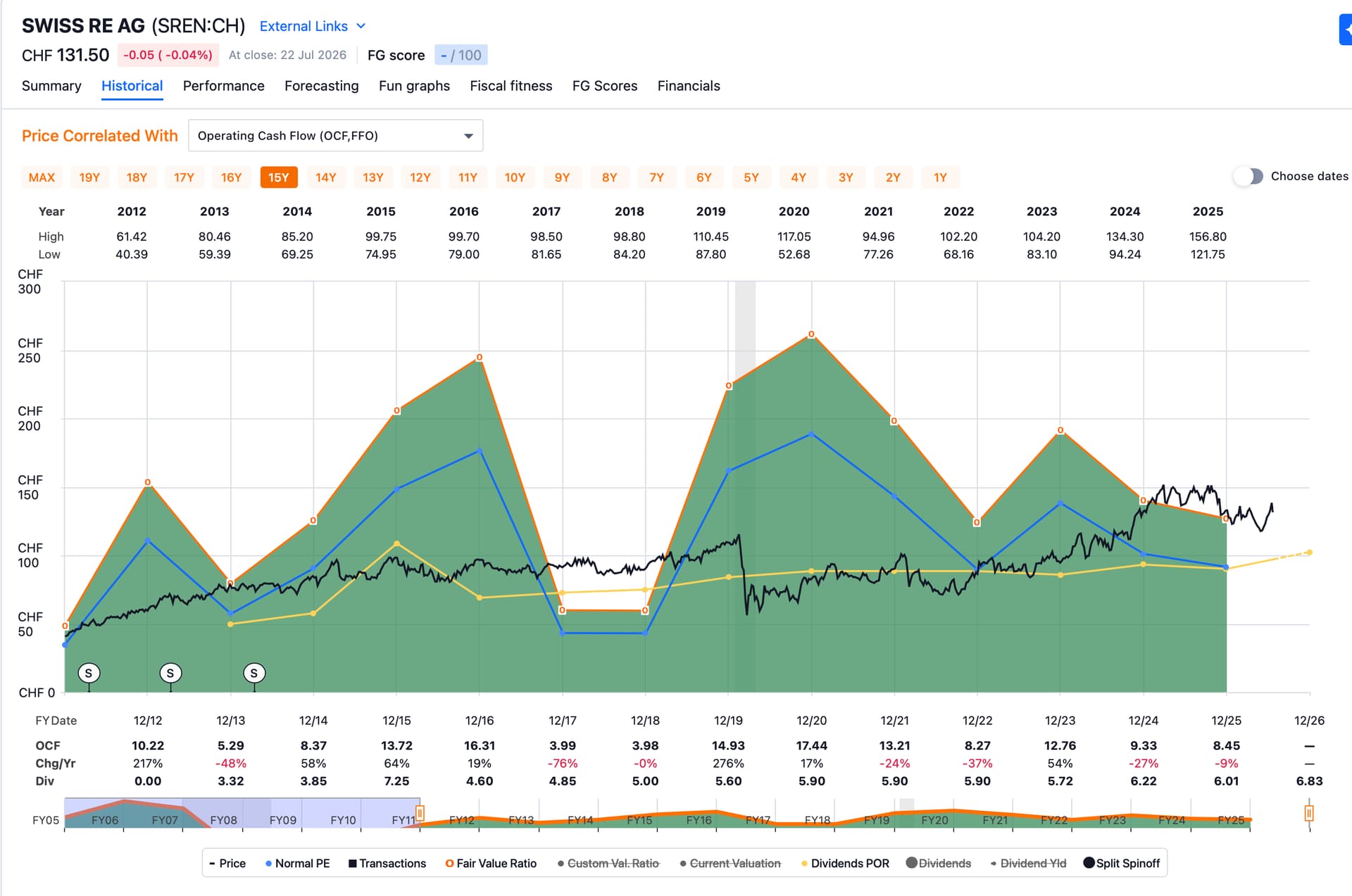Click the 2020 fair value data point on the chart
This screenshot has height=896, width=1352.
pyautogui.click(x=811, y=334)
